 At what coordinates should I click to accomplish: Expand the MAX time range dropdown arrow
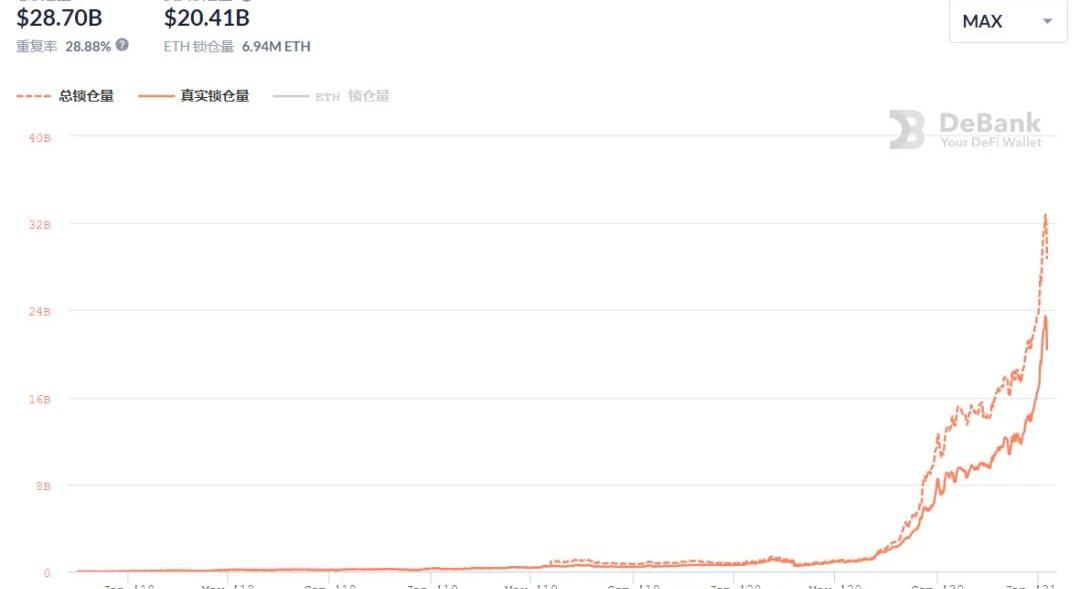(x=1047, y=22)
